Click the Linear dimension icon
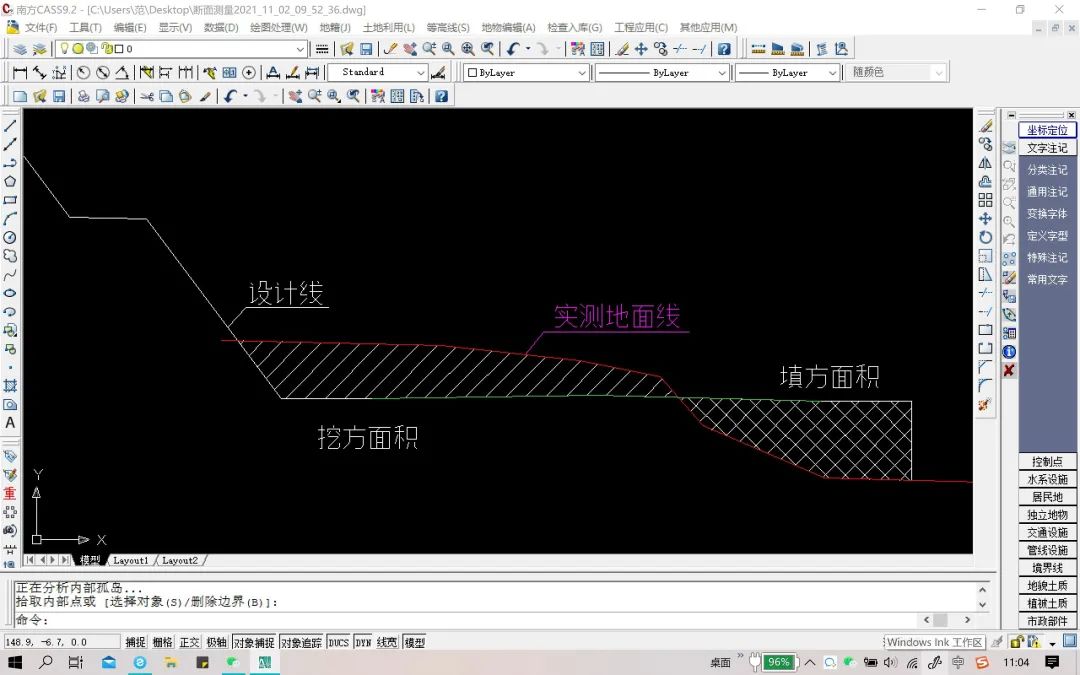Viewport: 1080px width, 675px height. point(20,72)
